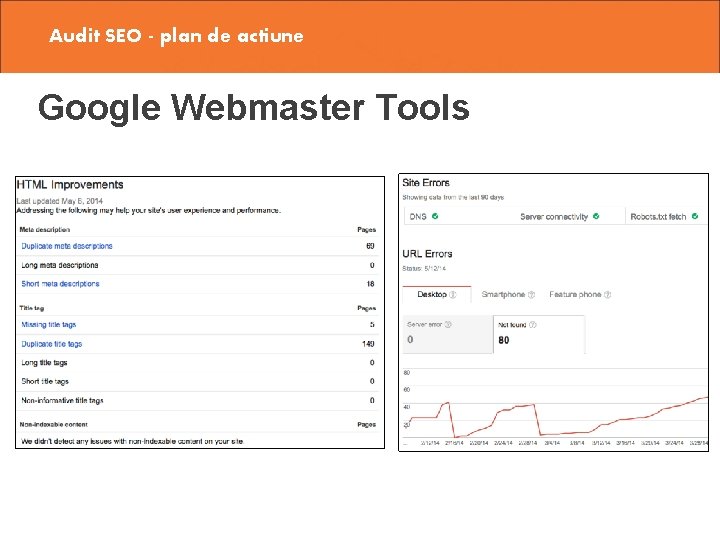Screen dimensions: 720x540
Task: Click the Long title tags row
Action: (x=197, y=363)
